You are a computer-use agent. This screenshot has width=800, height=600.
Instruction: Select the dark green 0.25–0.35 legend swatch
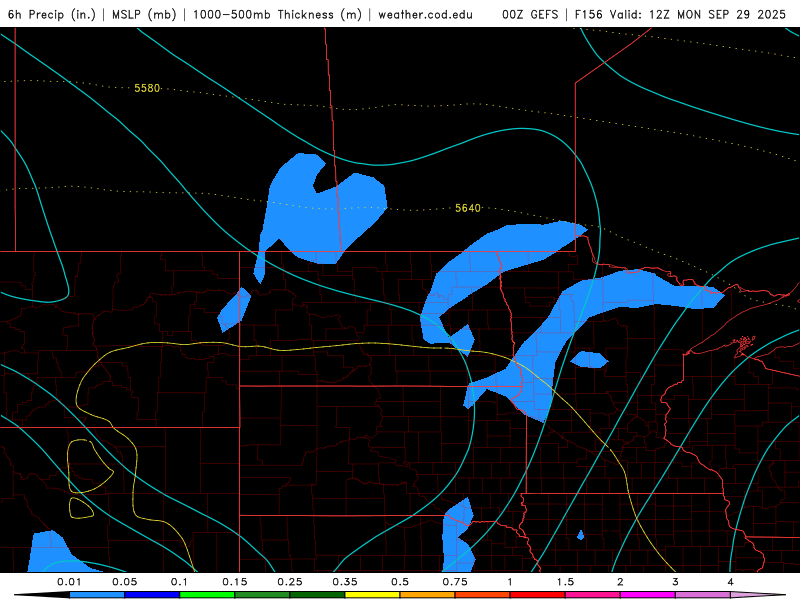click(x=317, y=595)
